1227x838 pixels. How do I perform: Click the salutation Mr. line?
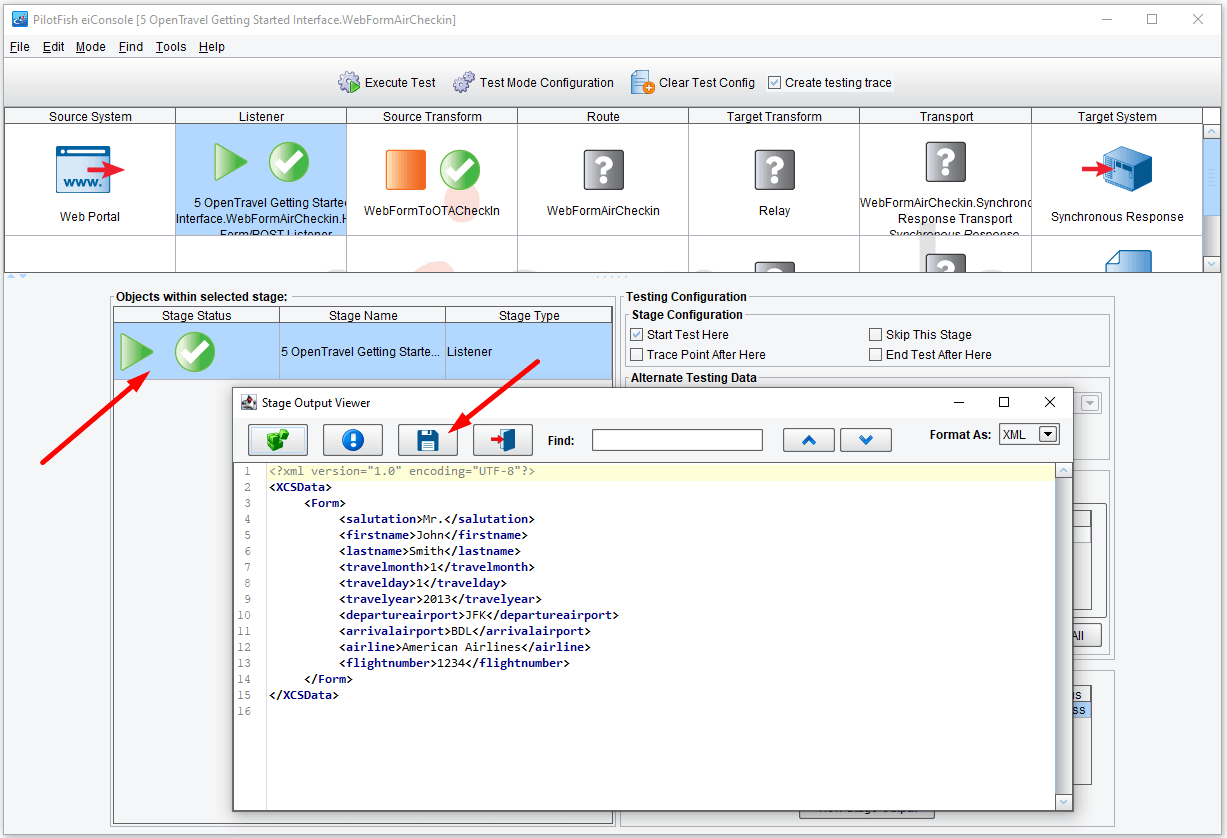click(437, 519)
